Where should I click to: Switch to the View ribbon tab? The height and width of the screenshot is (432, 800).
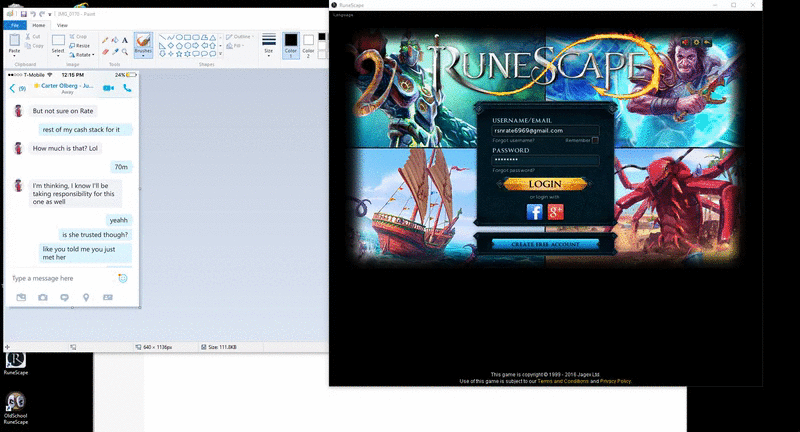click(62, 25)
